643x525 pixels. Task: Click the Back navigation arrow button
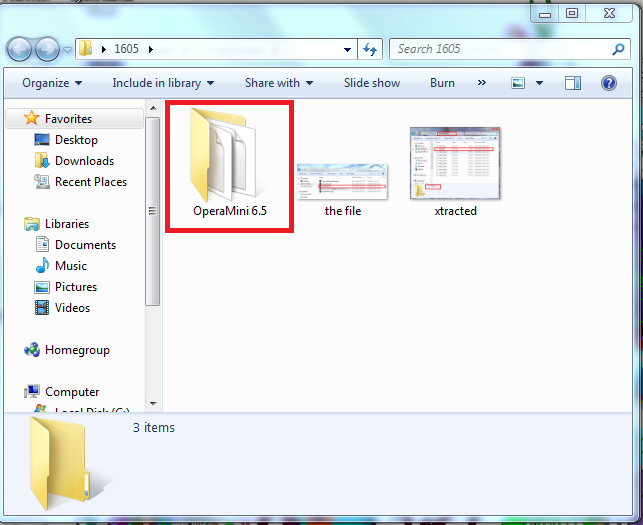click(x=19, y=50)
